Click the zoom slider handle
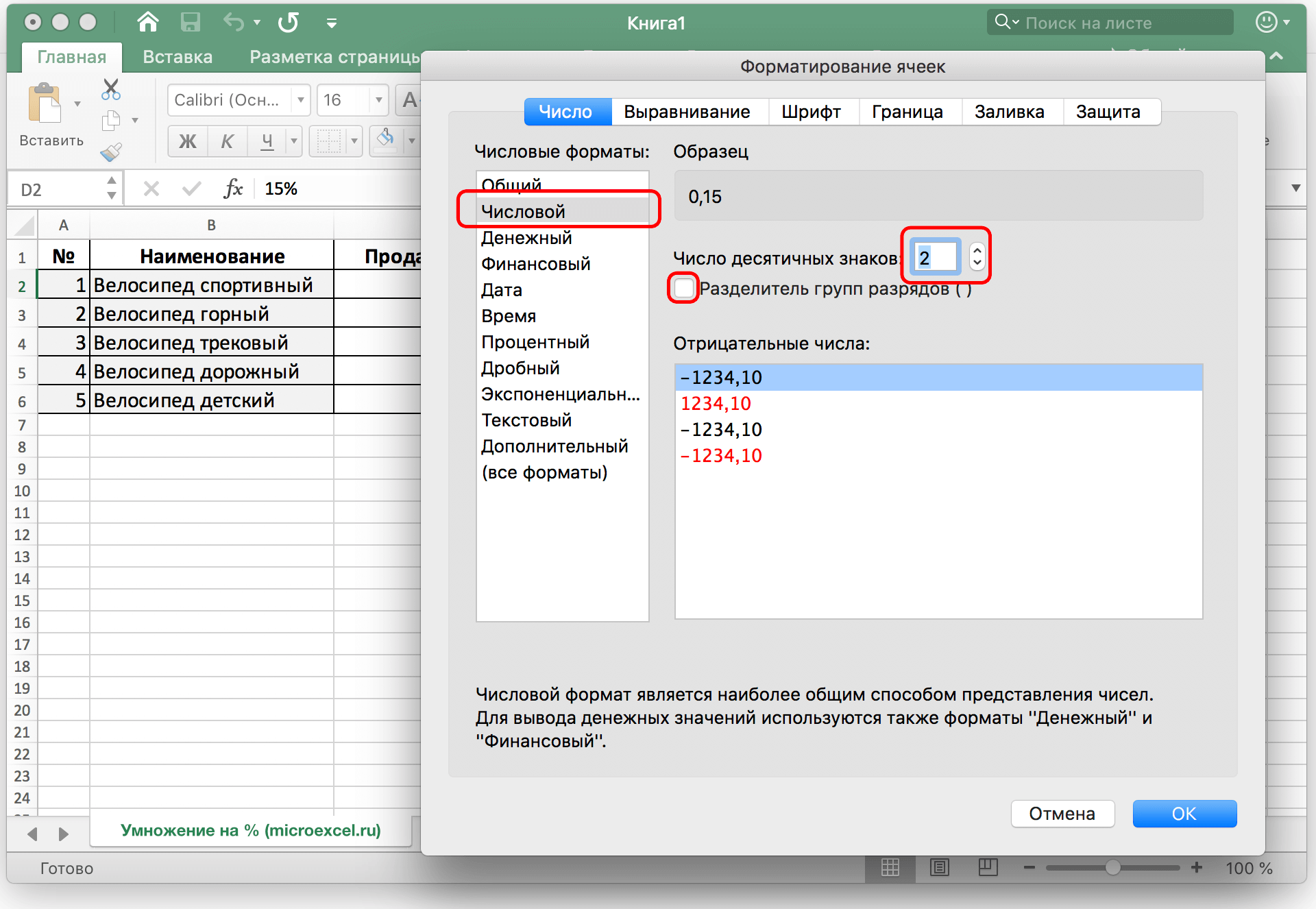This screenshot has width=1316, height=909. [x=1113, y=867]
